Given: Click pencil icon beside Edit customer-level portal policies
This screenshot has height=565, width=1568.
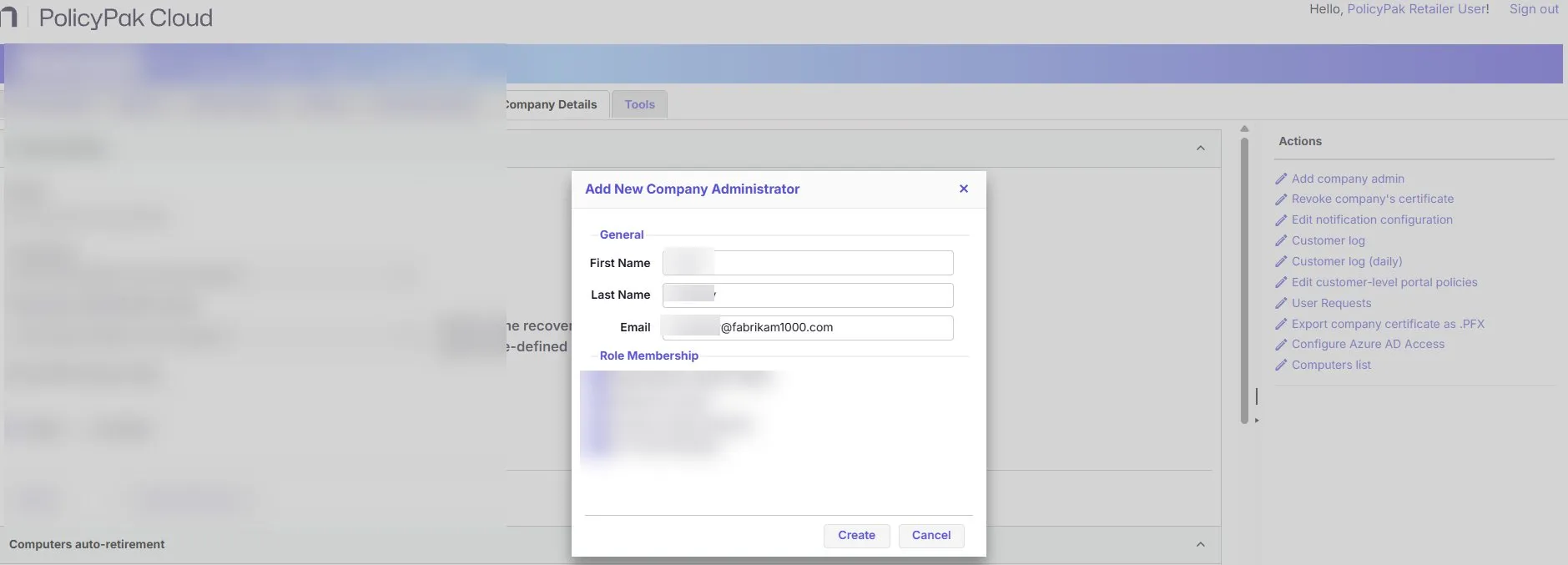Looking at the screenshot, I should (1281, 283).
